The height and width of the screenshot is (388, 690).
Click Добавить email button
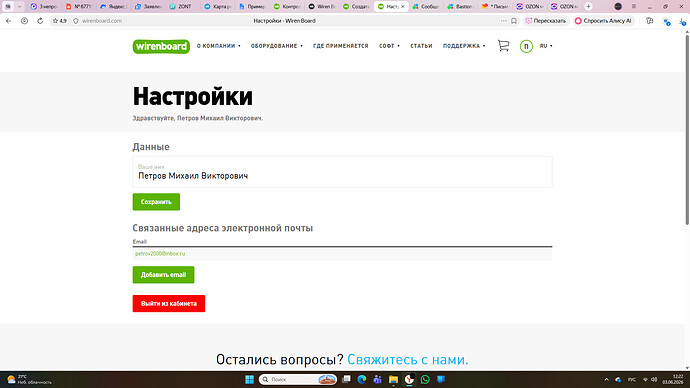[163, 275]
